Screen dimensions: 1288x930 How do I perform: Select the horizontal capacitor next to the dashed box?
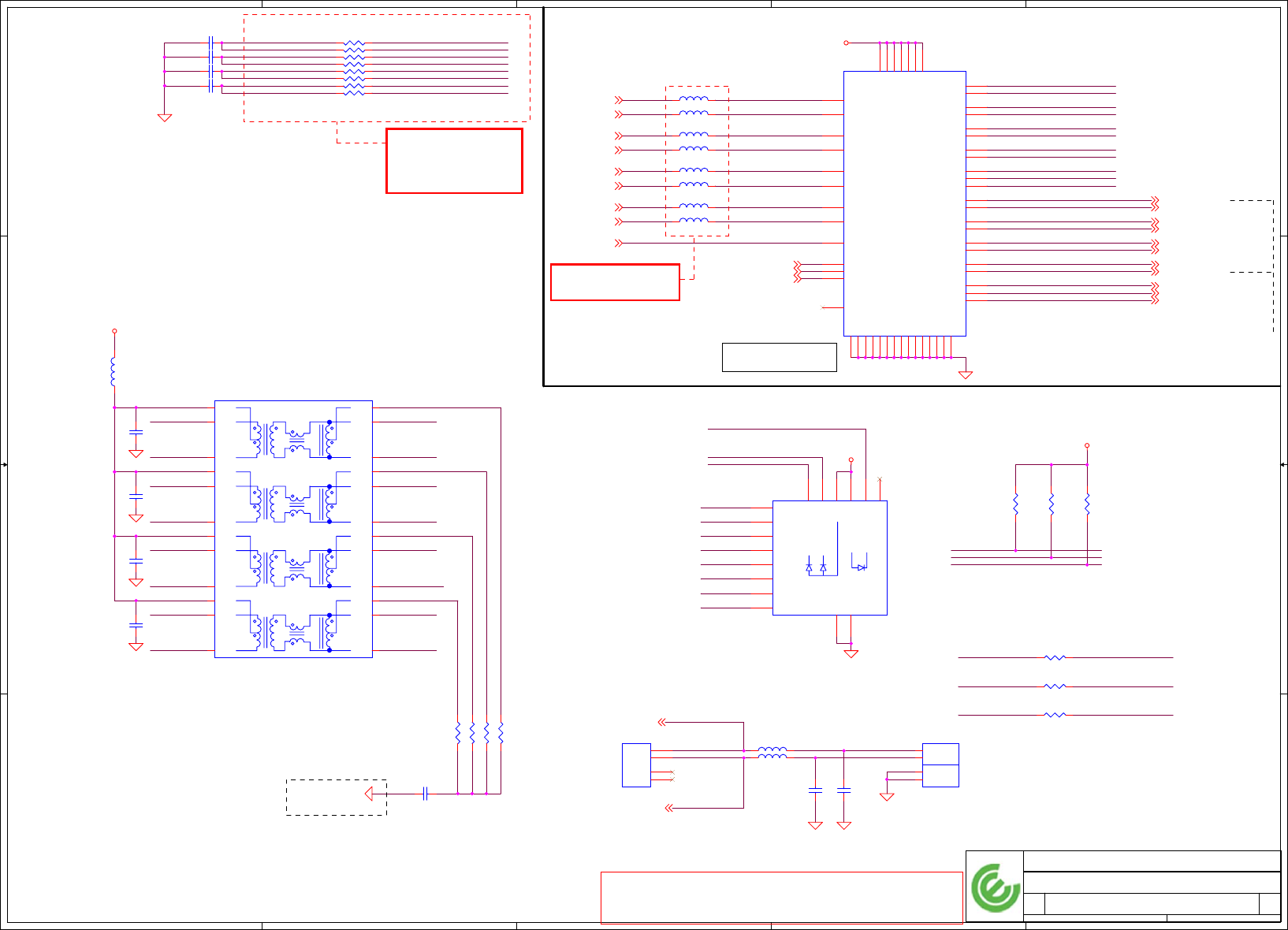pos(426,794)
